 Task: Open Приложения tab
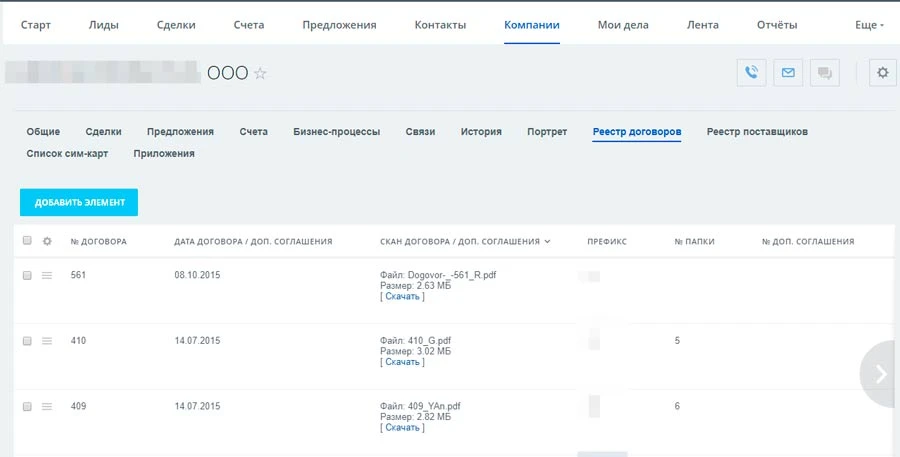(x=164, y=154)
